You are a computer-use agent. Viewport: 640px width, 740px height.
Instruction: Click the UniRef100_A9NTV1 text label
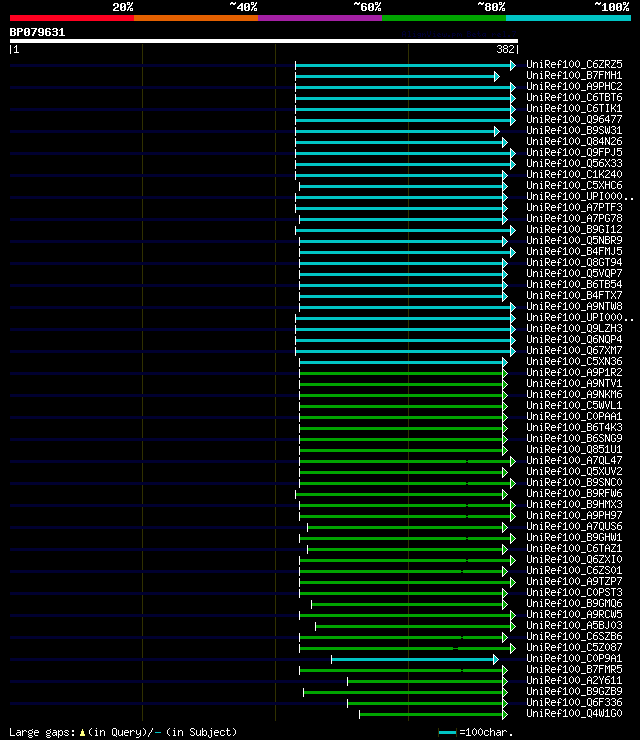574,383
